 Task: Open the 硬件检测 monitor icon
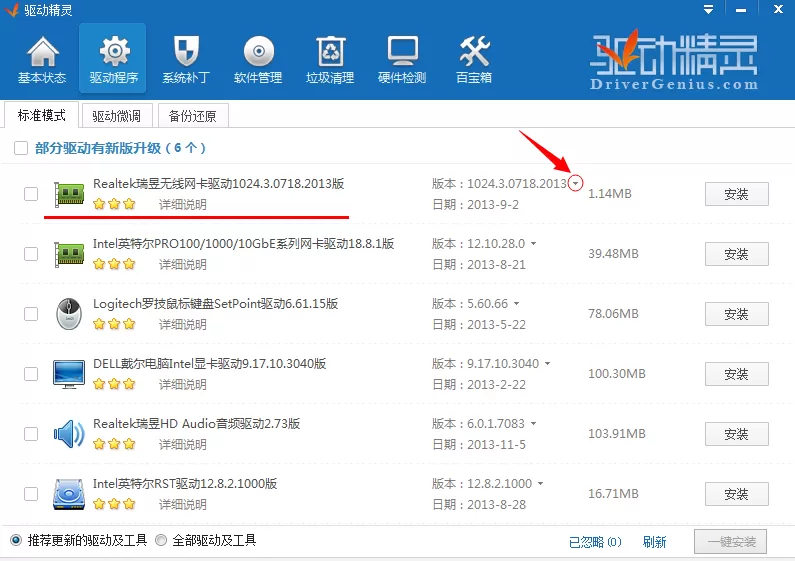(x=403, y=51)
